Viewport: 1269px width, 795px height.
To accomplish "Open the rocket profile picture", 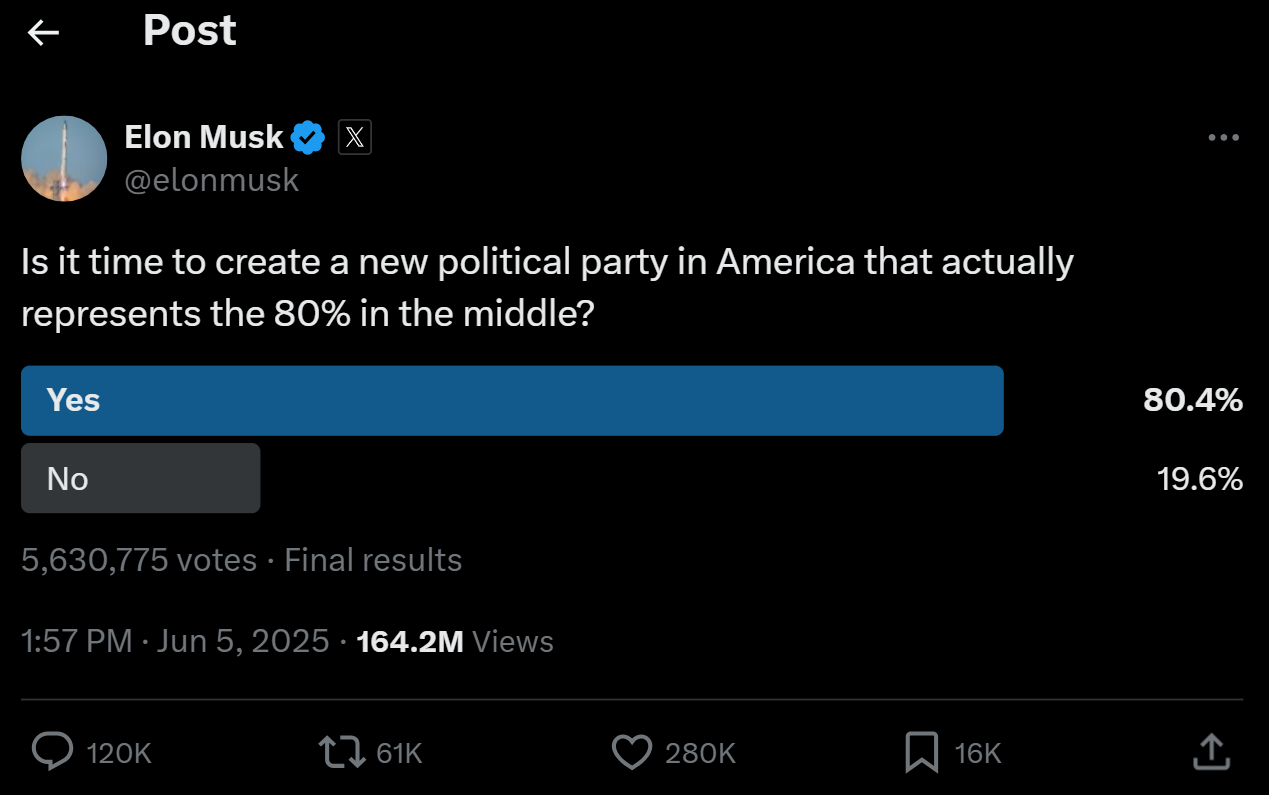I will tap(64, 158).
